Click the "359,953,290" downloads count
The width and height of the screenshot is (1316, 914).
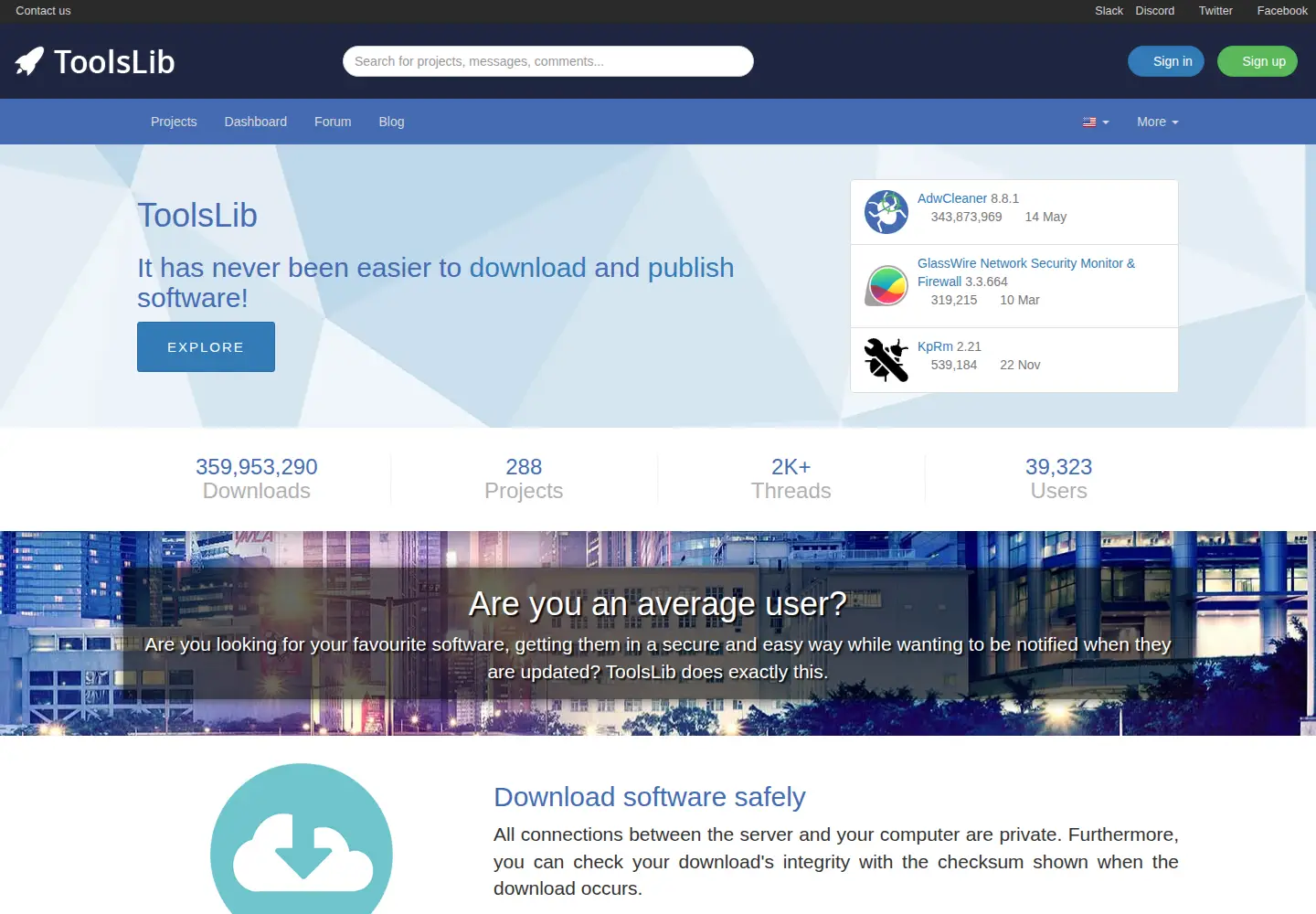tap(257, 467)
